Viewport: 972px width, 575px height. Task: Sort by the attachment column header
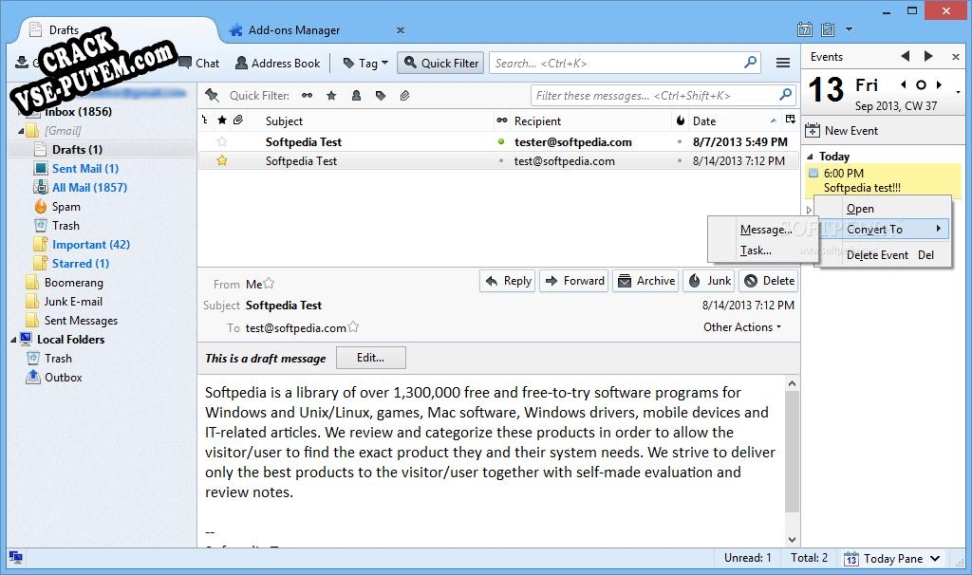(x=238, y=120)
